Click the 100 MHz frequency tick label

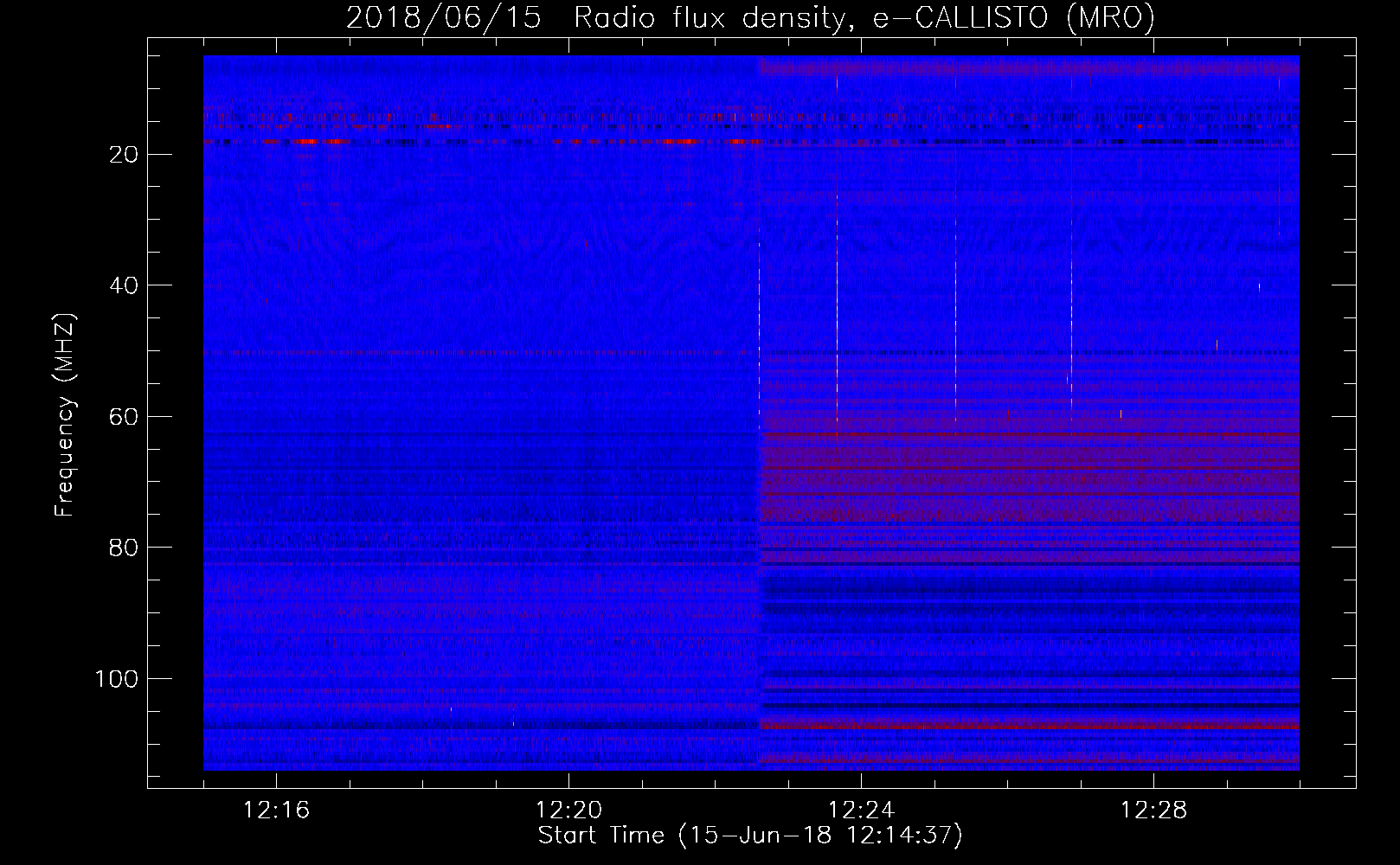tap(117, 679)
